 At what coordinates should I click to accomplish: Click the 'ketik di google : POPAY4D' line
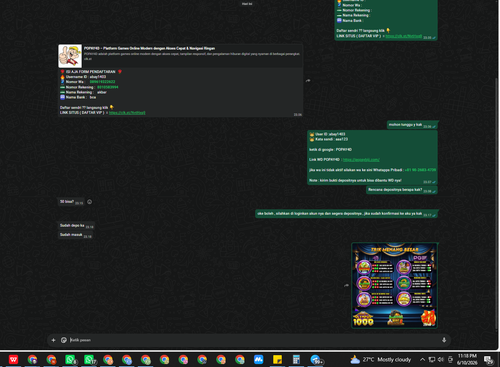(330, 149)
